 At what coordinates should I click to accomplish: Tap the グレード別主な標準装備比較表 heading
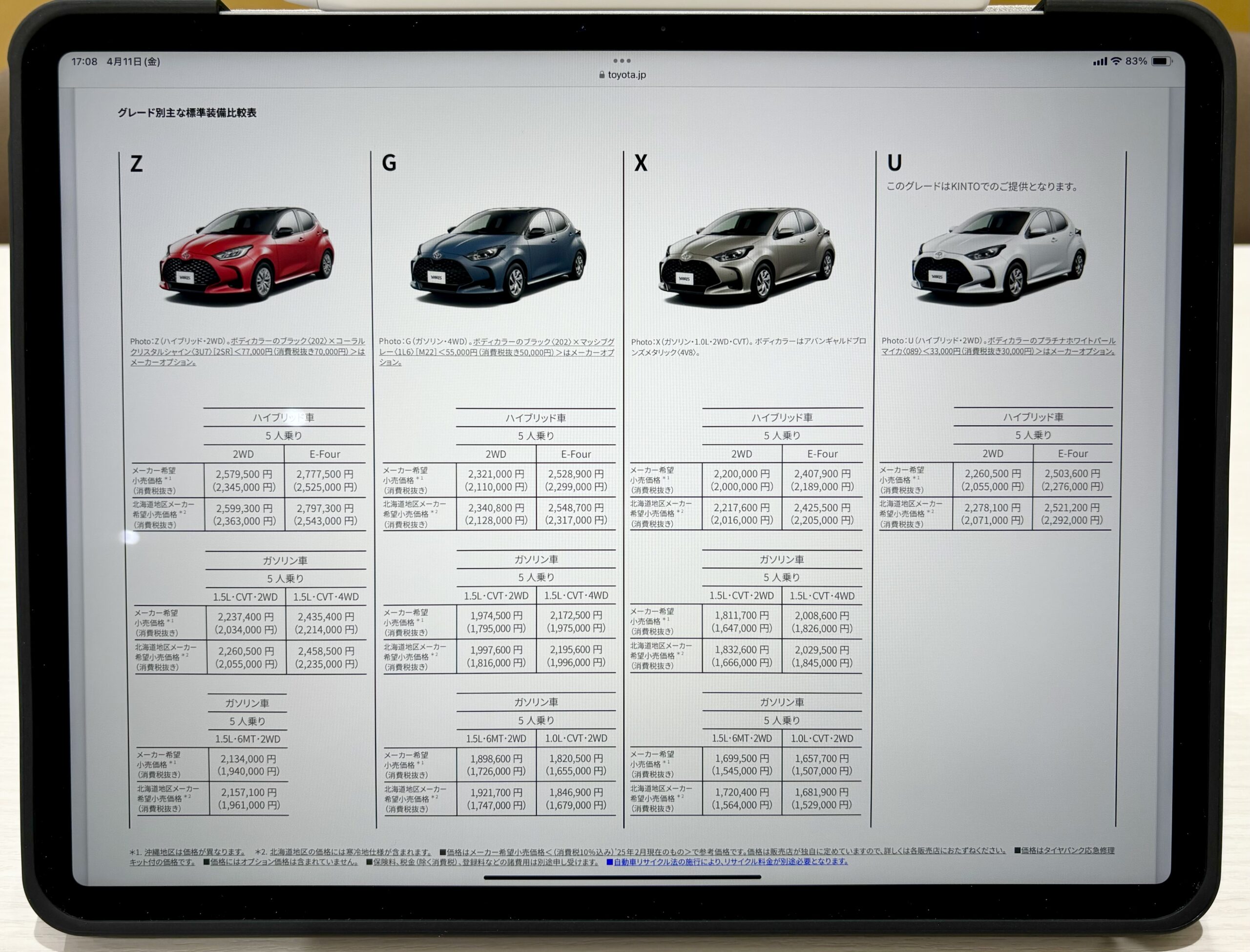(187, 113)
